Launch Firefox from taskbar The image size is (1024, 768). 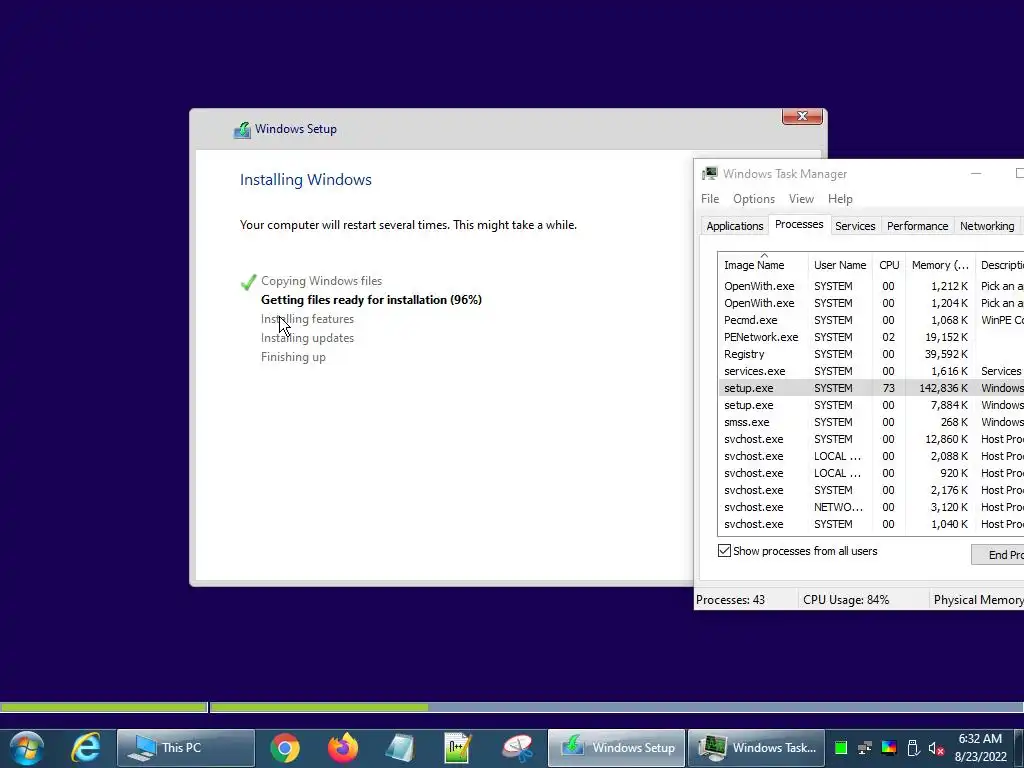point(343,748)
